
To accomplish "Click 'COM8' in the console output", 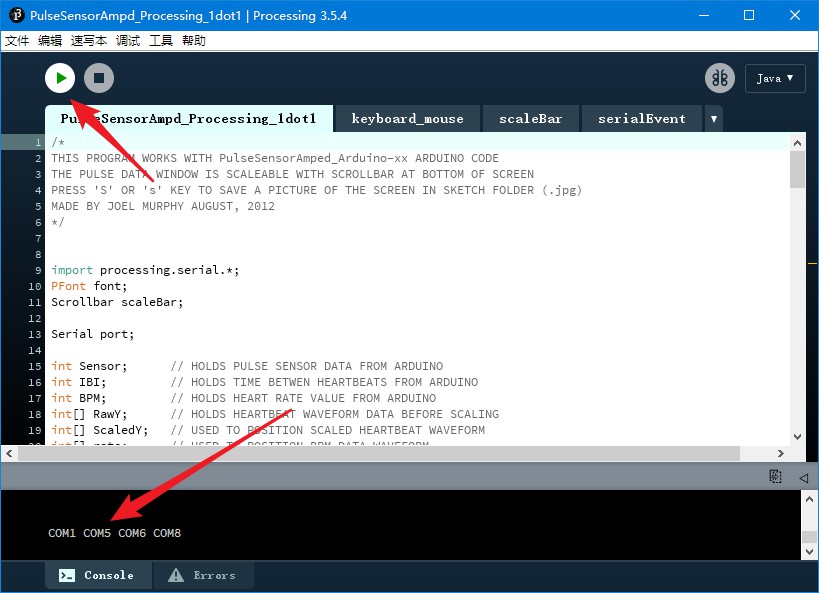I will point(167,533).
